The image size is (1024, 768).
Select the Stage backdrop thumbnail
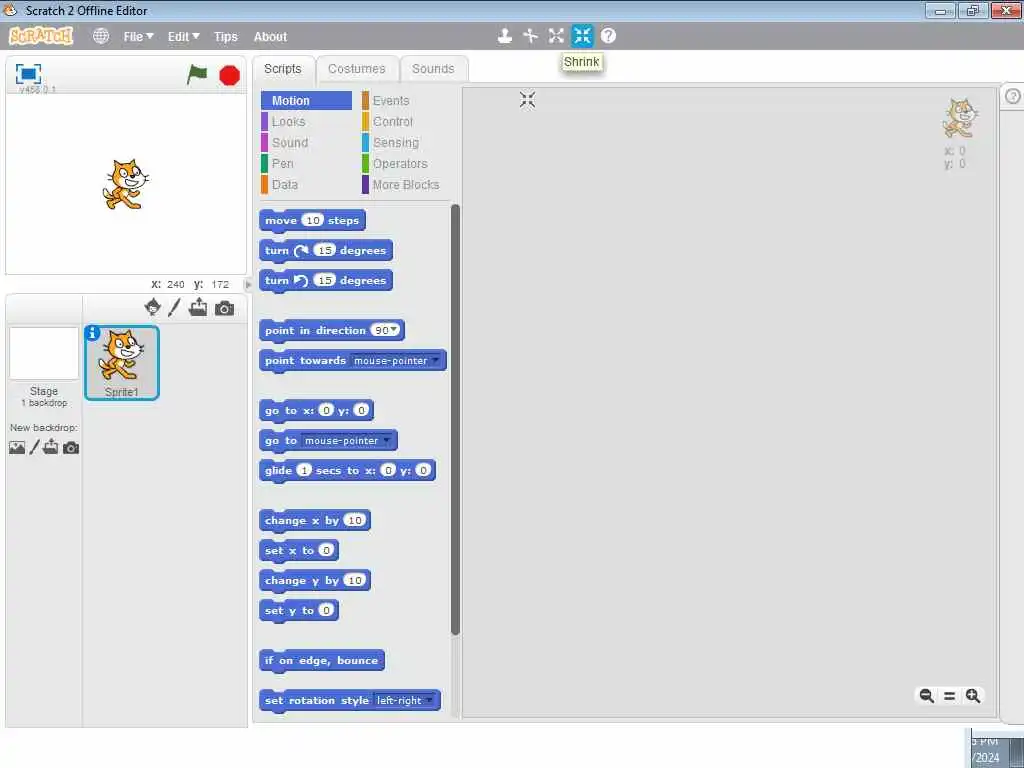coord(44,353)
